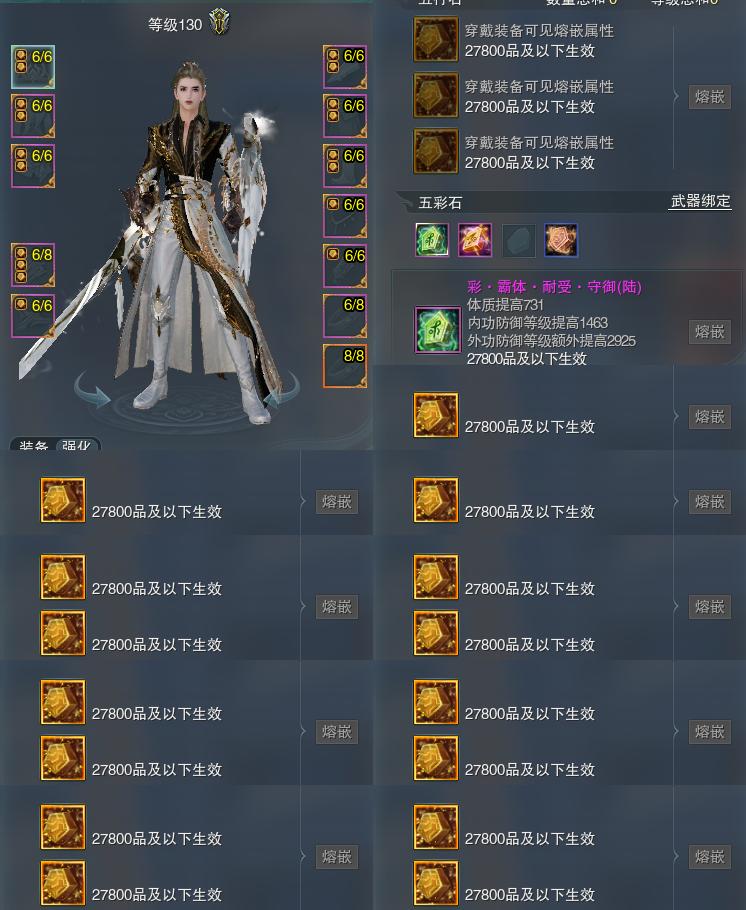The width and height of the screenshot is (746, 910).
Task: Select the left-column 6/8 equipment slot
Action: pos(33,265)
